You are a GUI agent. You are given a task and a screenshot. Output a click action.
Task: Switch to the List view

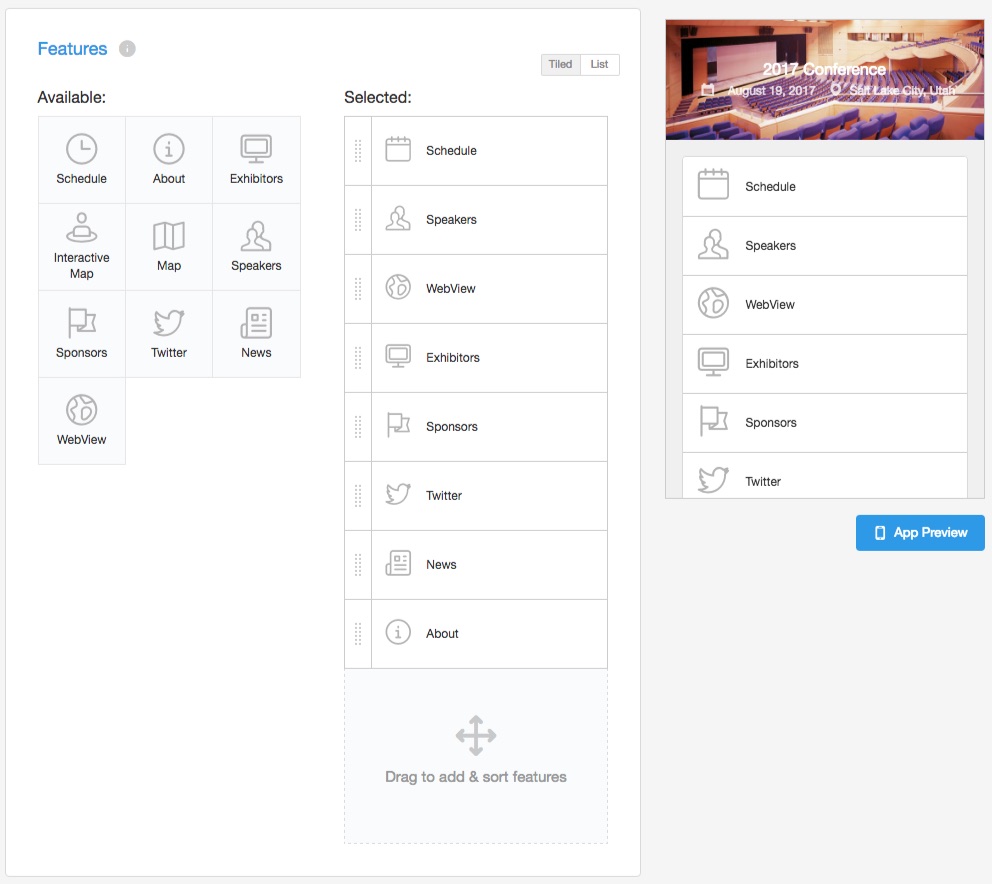pyautogui.click(x=599, y=65)
